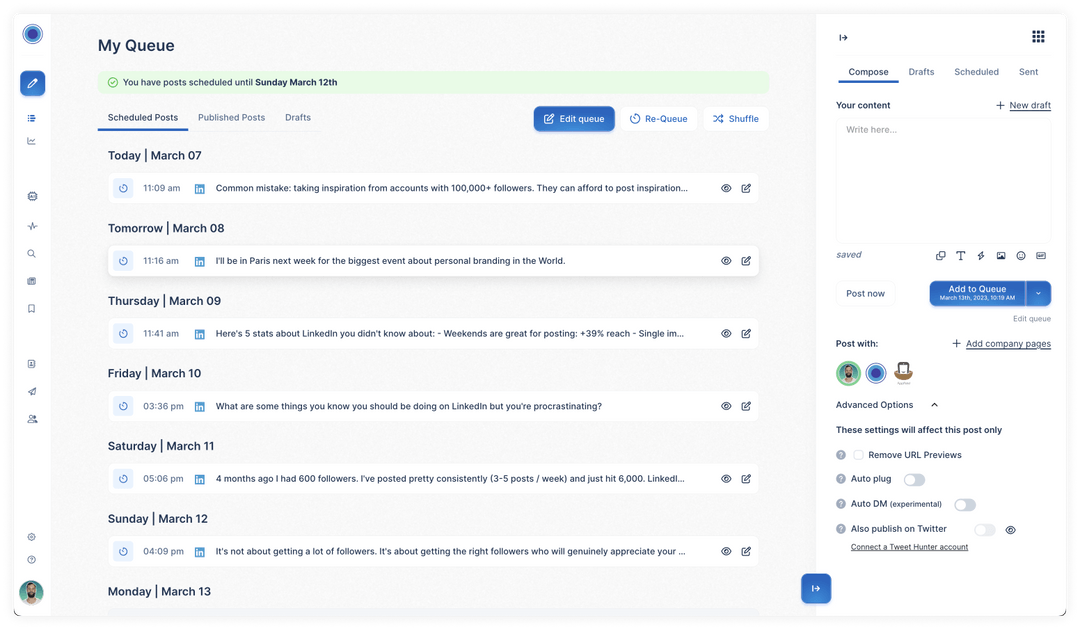Click the search icon in the left sidebar
The width and height of the screenshot is (1080, 630).
[x=31, y=253]
